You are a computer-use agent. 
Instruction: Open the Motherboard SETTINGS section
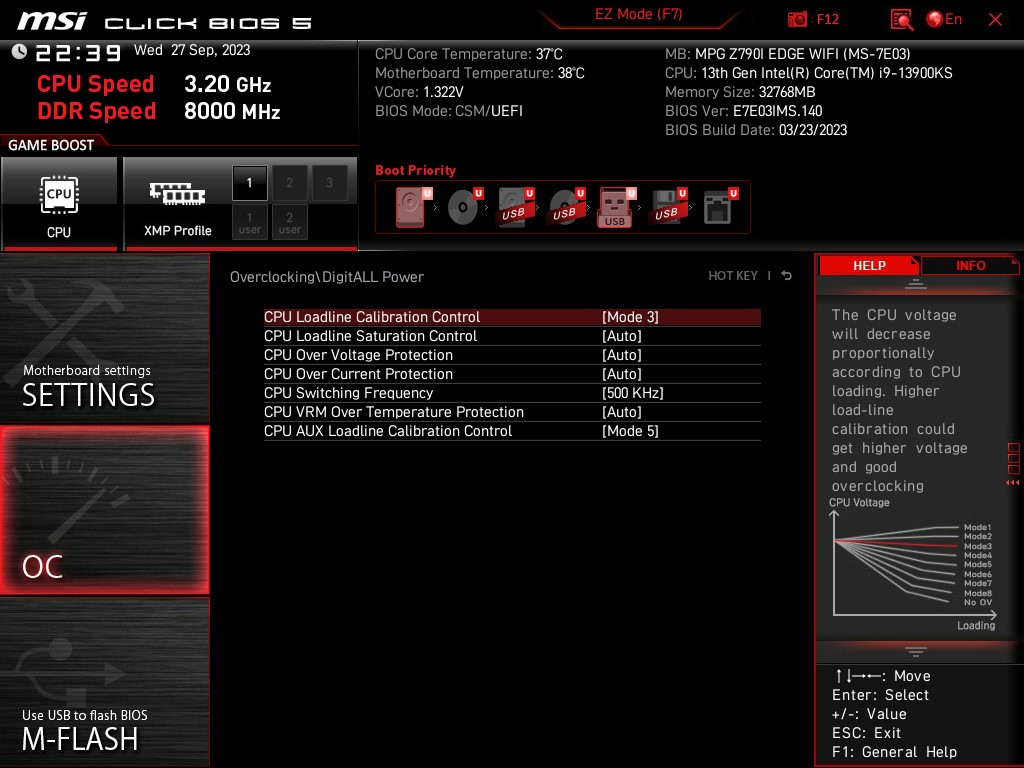(104, 339)
